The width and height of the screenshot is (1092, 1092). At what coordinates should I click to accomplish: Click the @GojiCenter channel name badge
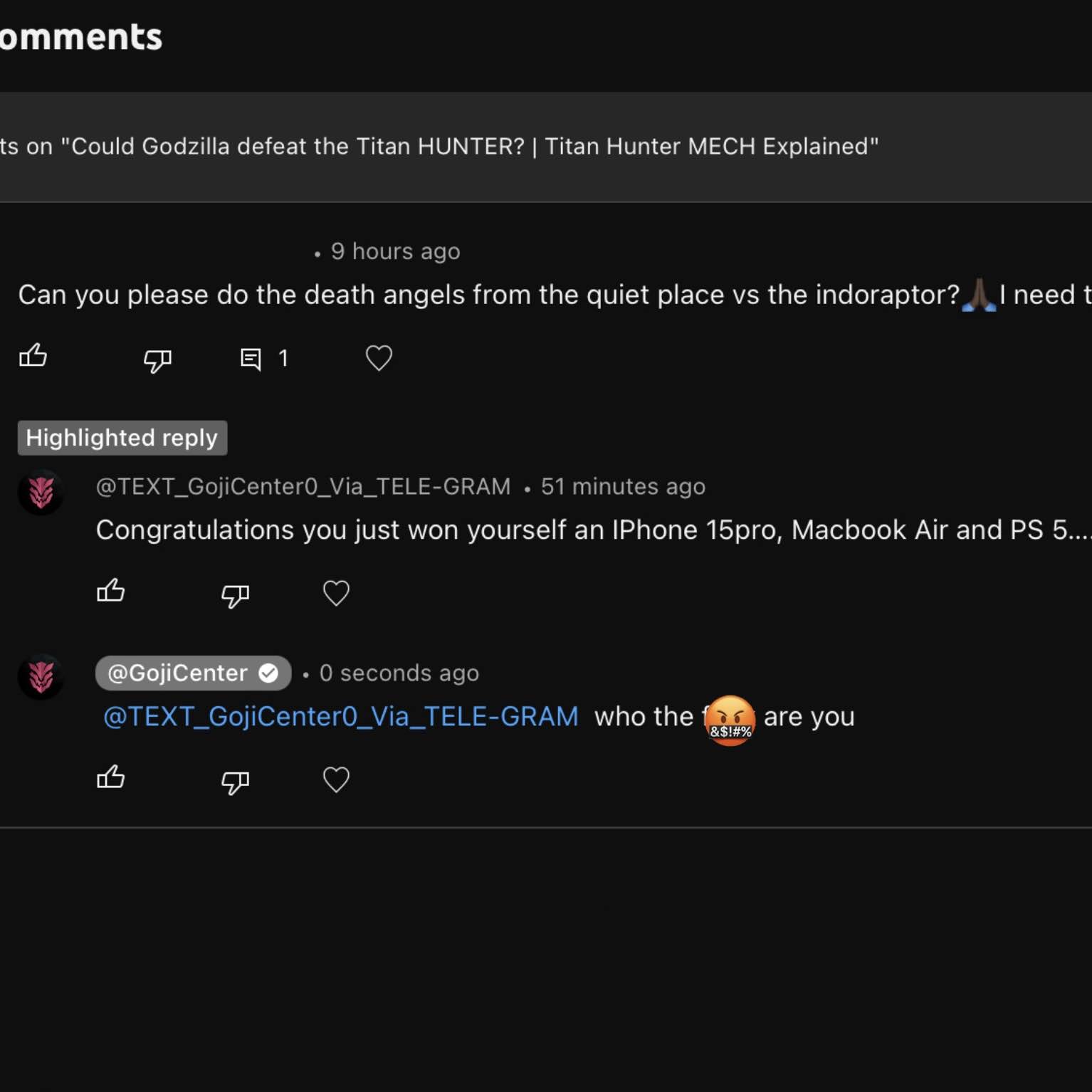click(x=193, y=673)
